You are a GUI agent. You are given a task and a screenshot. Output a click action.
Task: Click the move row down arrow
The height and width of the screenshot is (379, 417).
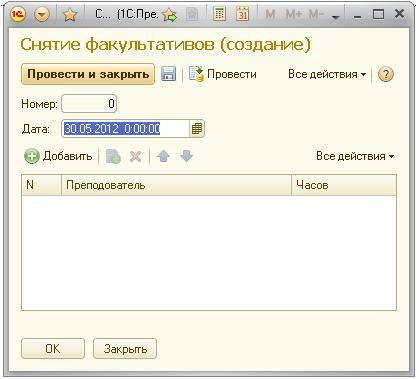point(186,156)
